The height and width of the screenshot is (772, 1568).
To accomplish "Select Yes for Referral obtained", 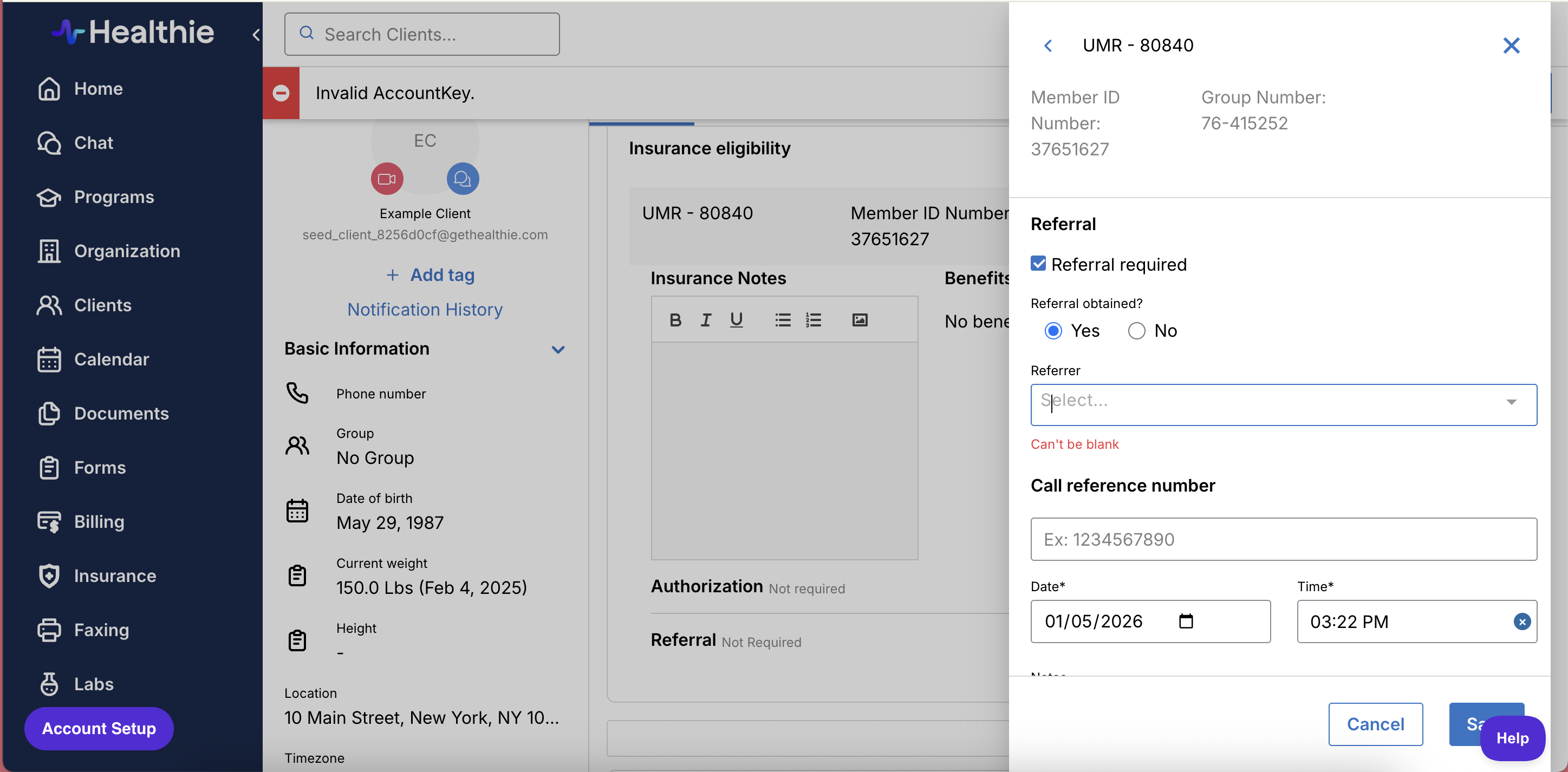I will tap(1053, 331).
